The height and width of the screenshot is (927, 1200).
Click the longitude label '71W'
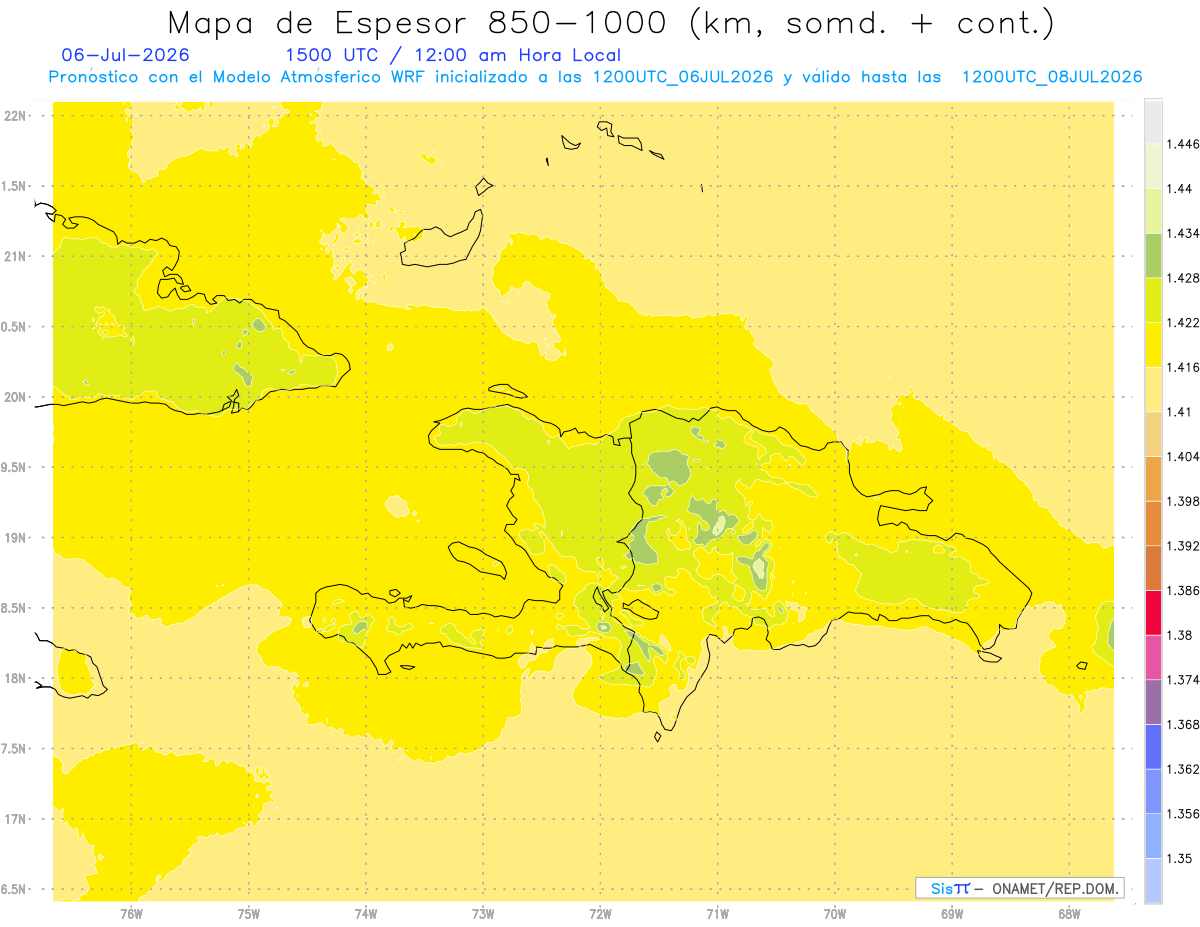tap(717, 913)
